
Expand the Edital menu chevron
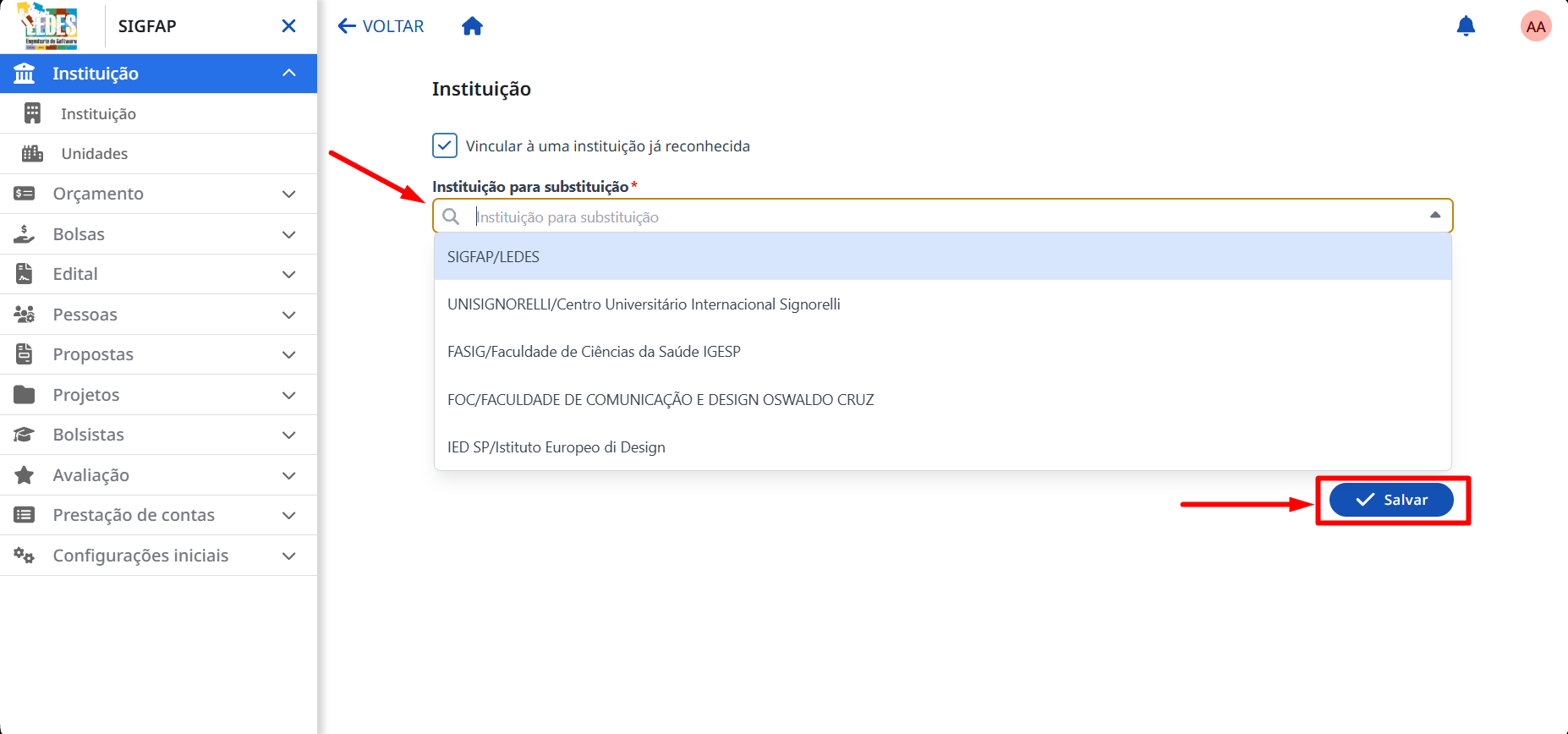point(288,275)
